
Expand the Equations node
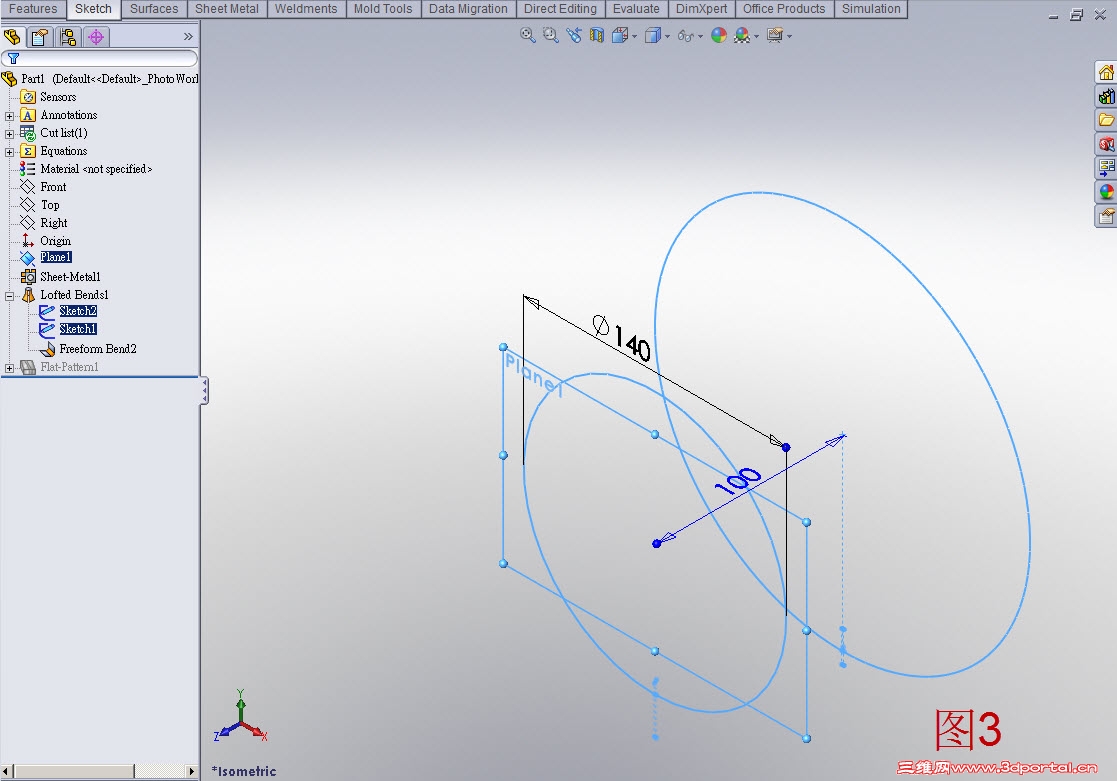[9, 152]
